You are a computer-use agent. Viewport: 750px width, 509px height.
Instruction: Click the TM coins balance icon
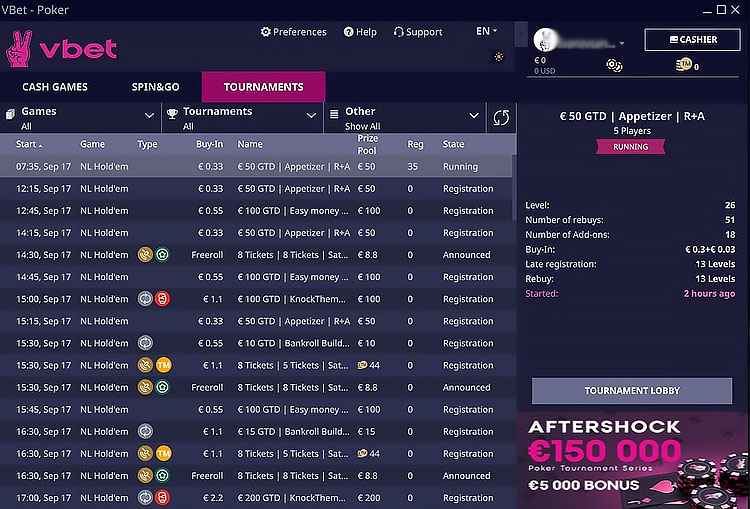684,65
